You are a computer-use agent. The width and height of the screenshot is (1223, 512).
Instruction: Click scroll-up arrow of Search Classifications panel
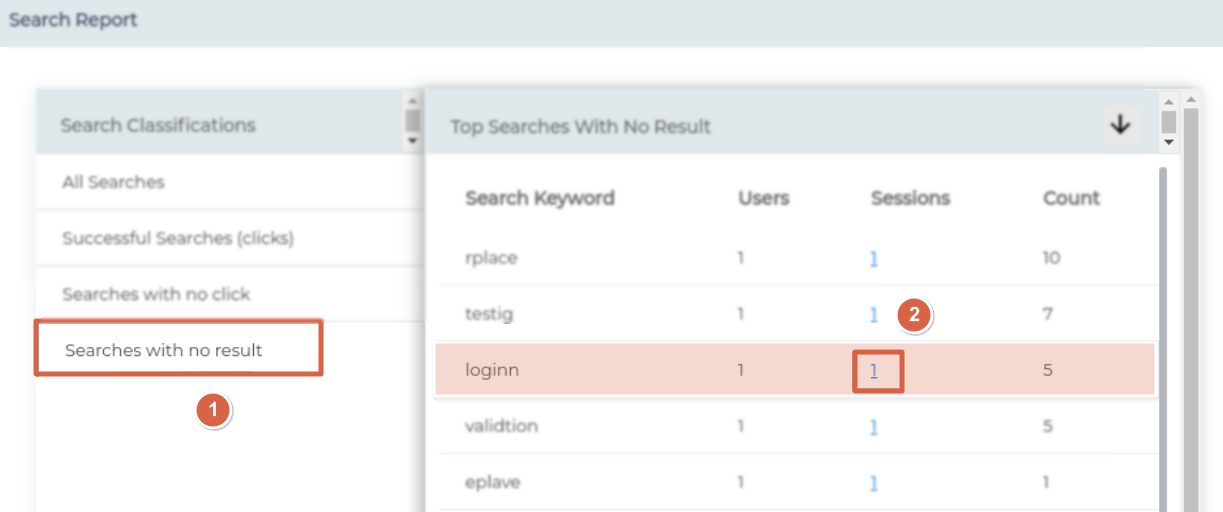click(x=412, y=101)
